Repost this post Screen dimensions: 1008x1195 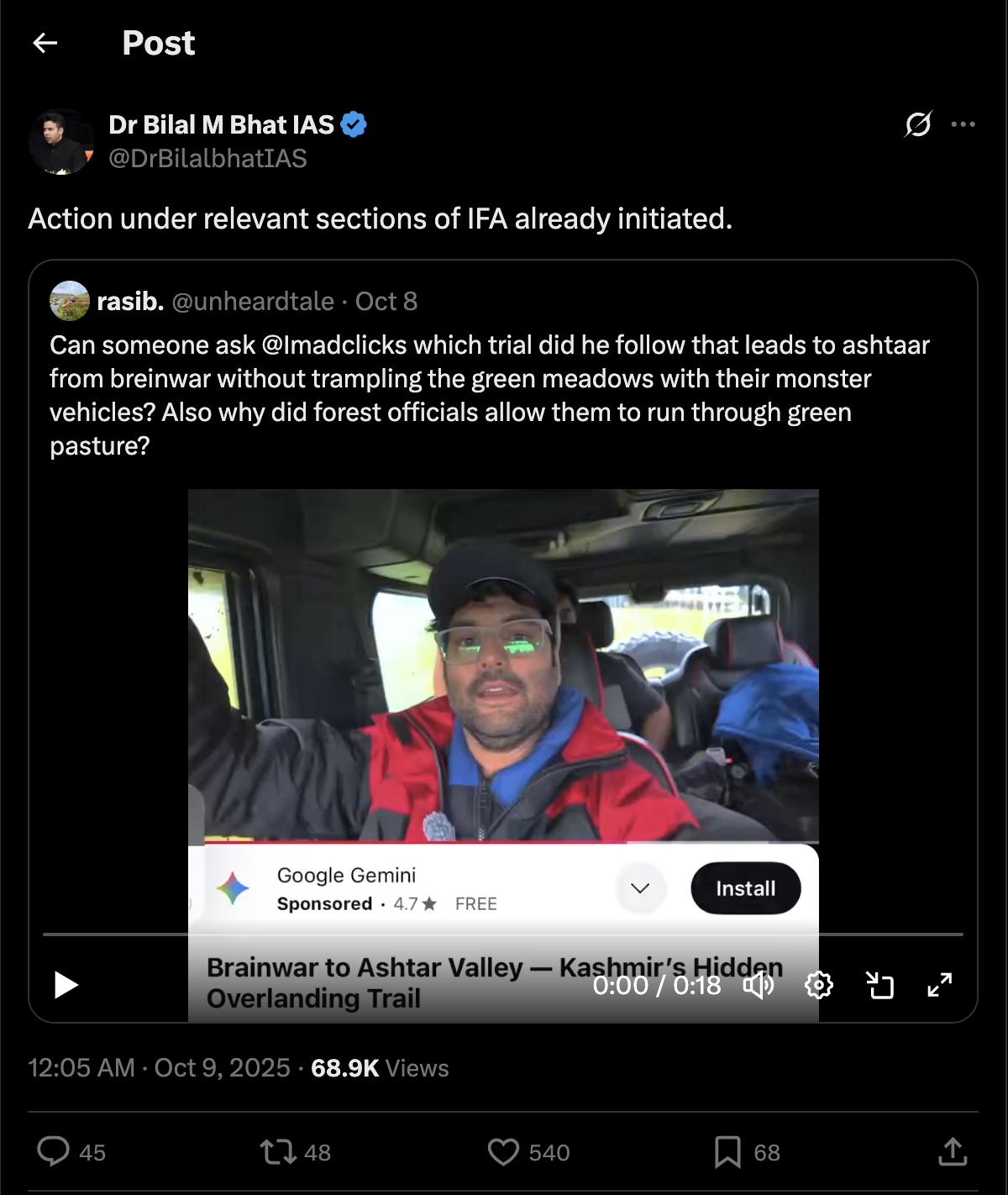pos(278,1151)
